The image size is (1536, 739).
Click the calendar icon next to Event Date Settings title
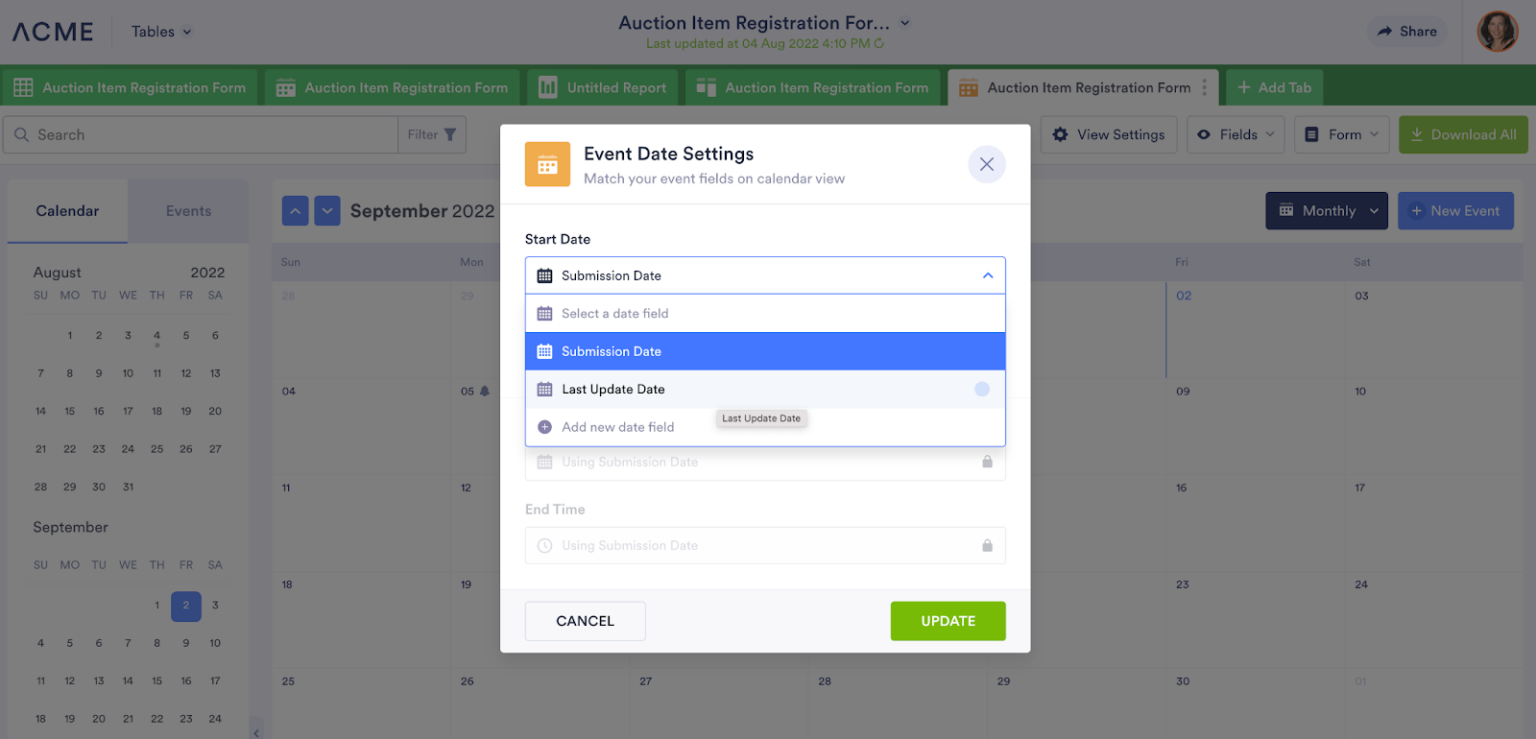click(547, 163)
